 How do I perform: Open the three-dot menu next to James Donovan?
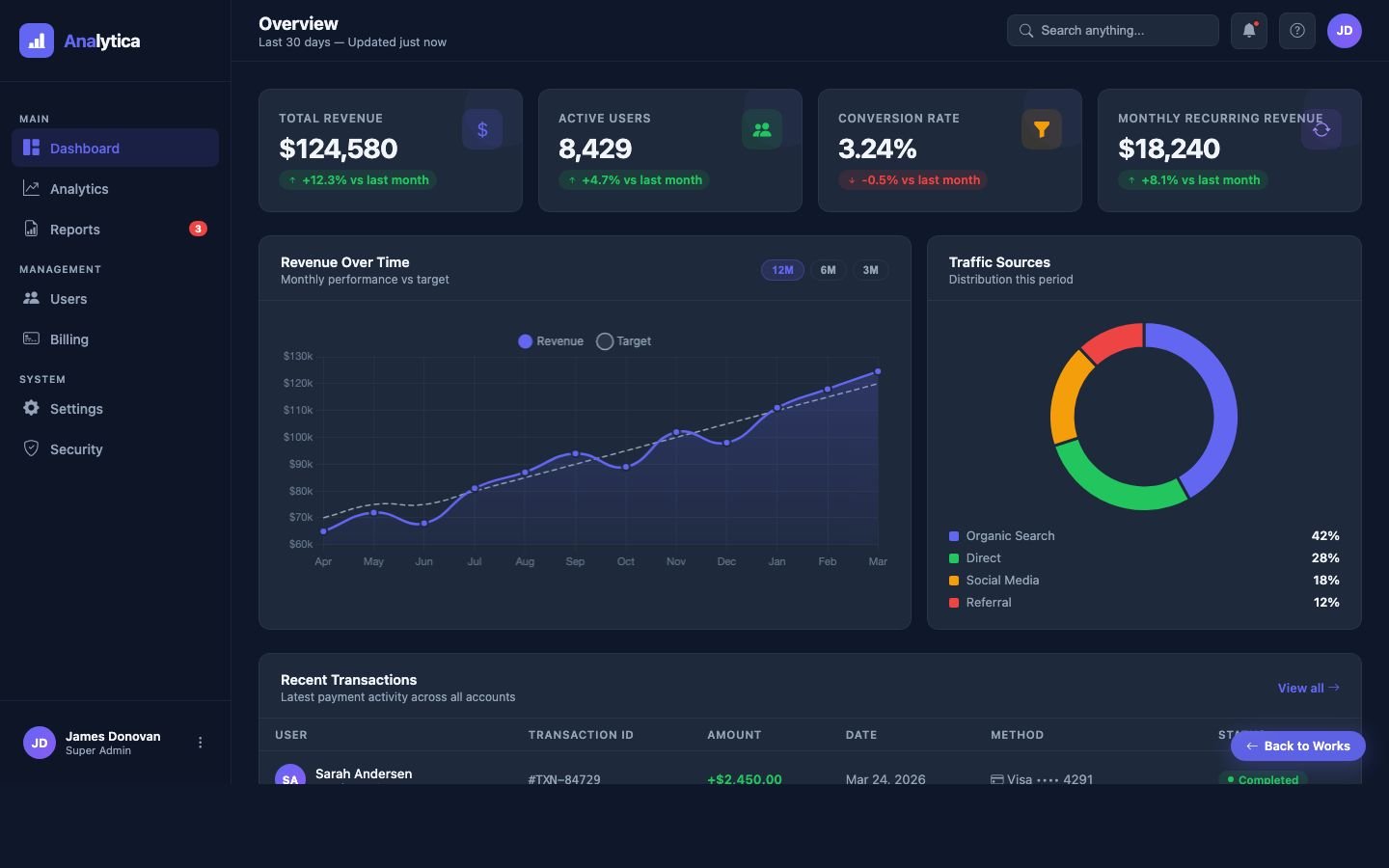tap(200, 743)
